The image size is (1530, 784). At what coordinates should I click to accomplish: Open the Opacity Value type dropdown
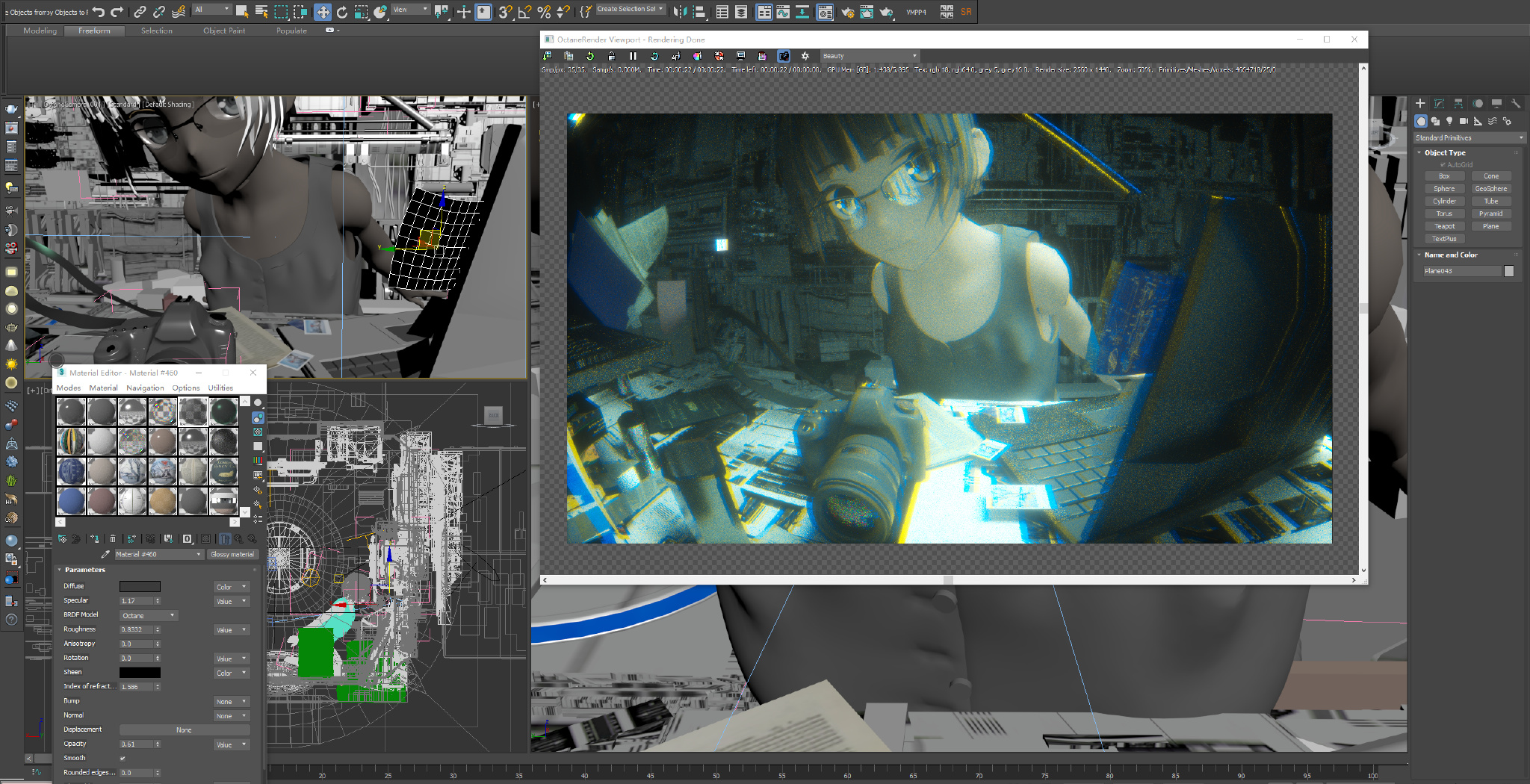coord(231,744)
